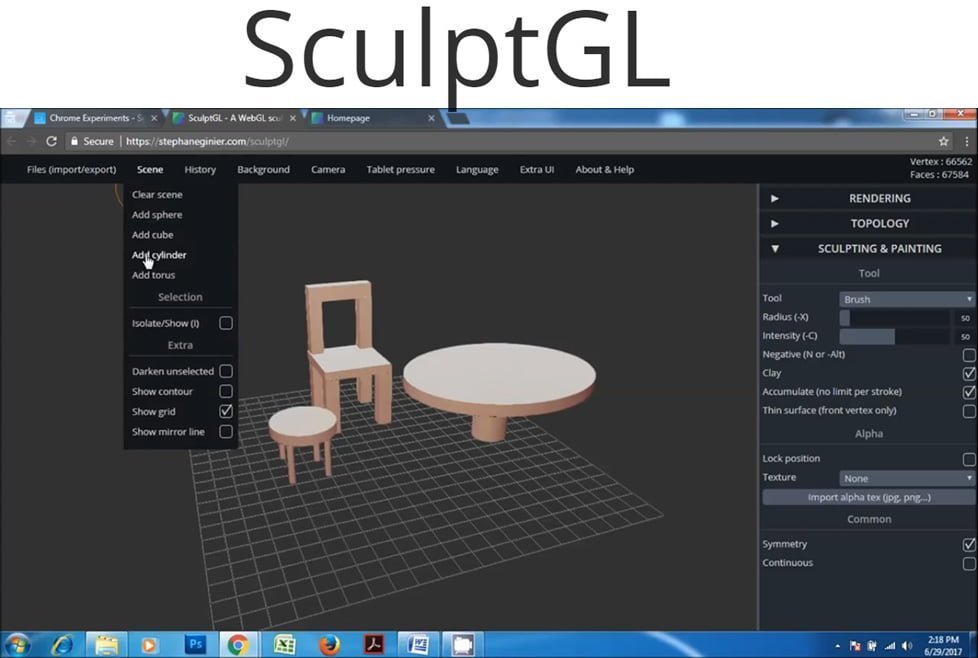This screenshot has width=978, height=658.
Task: Open Word from the taskbar
Action: pos(419,644)
